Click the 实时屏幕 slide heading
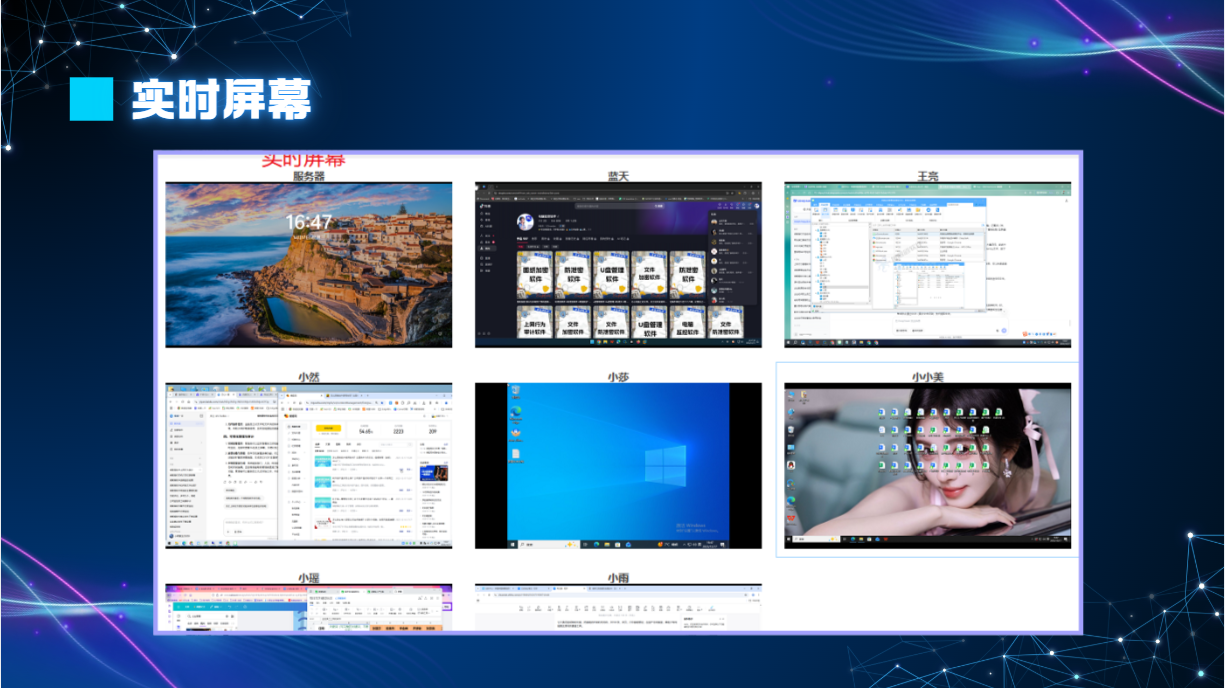The width and height of the screenshot is (1225, 688). tap(221, 99)
